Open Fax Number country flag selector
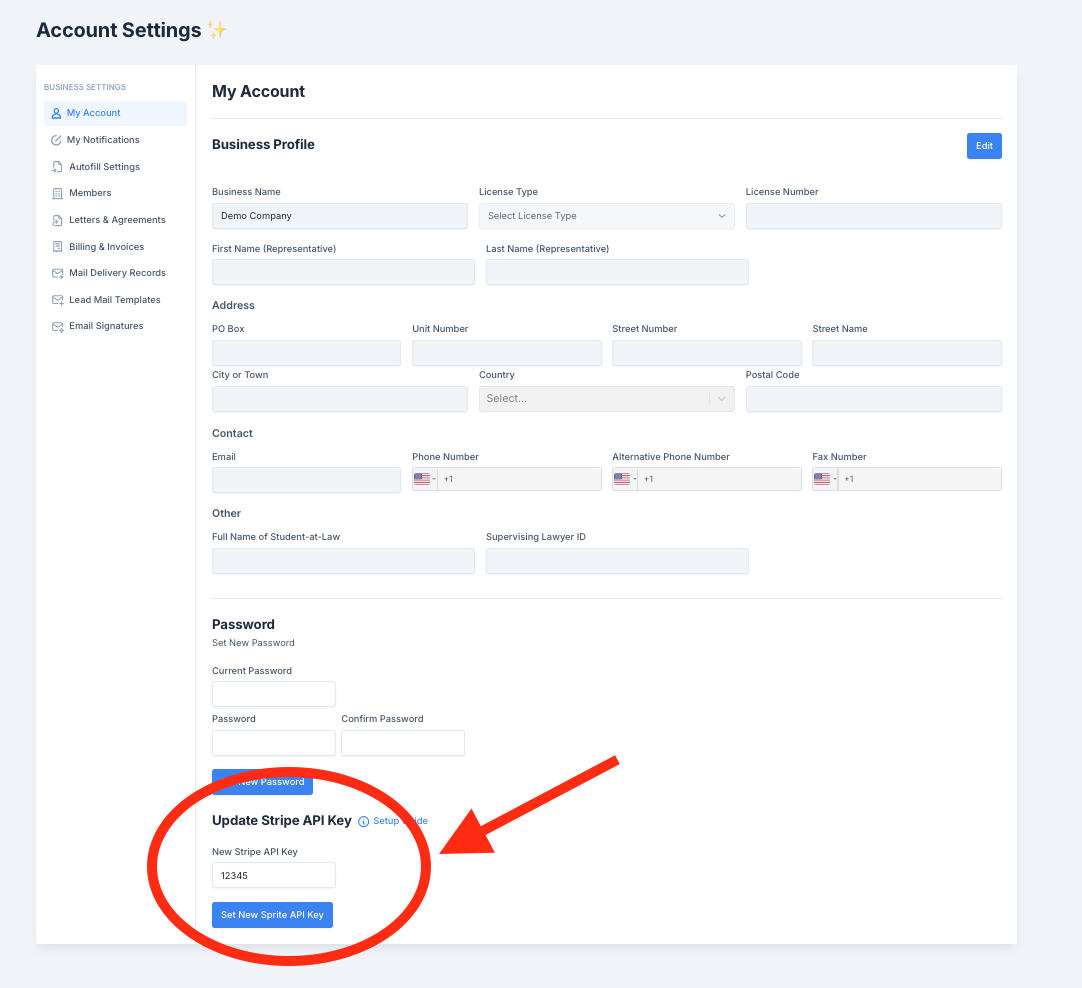Screen dimensions: 1082x988 point(824,479)
